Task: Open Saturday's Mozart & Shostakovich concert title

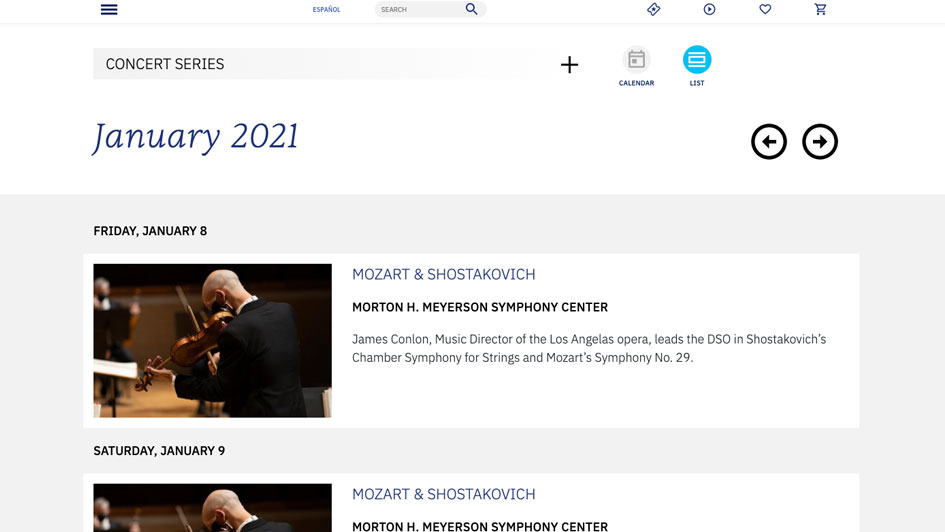Action: click(444, 495)
